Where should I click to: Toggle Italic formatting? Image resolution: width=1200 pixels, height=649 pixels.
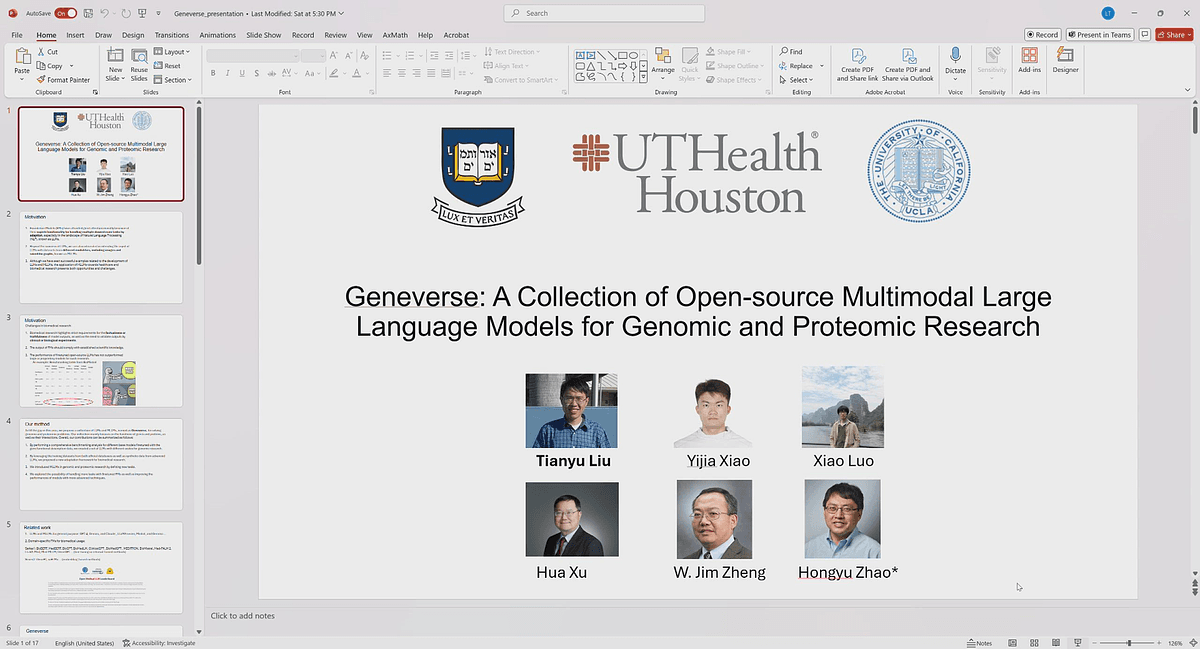coord(227,73)
